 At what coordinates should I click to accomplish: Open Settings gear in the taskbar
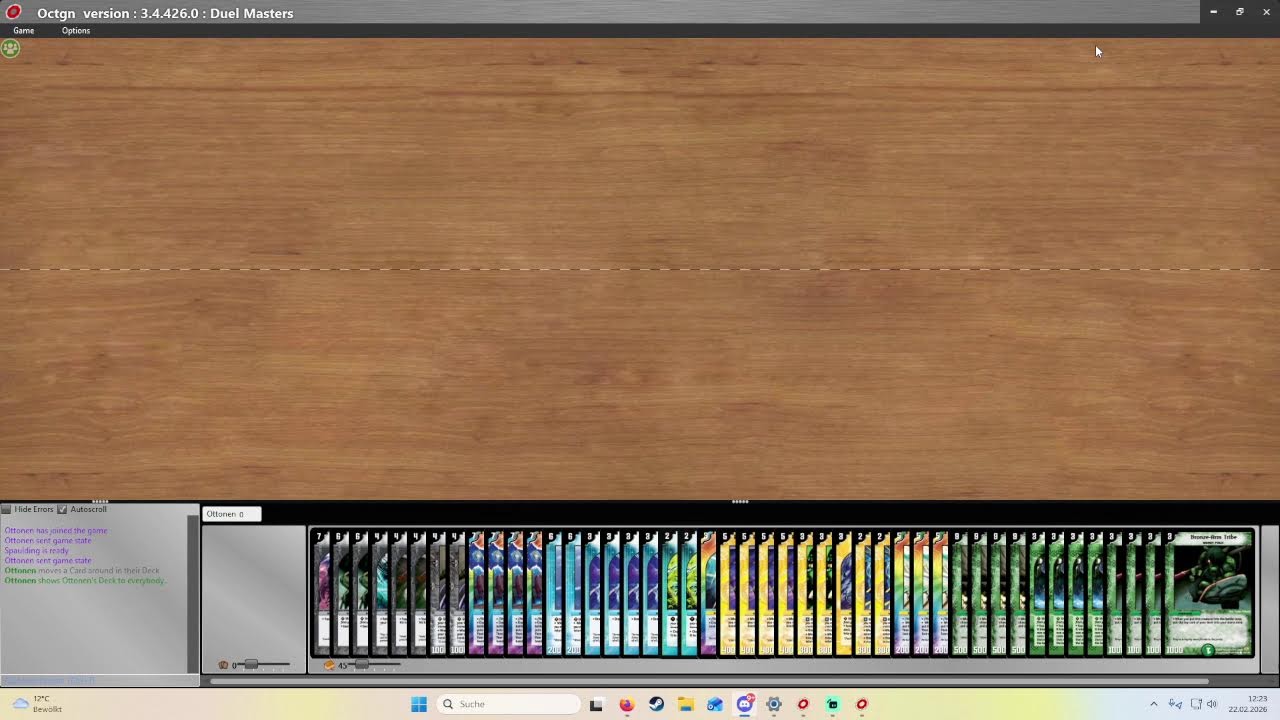coord(774,704)
